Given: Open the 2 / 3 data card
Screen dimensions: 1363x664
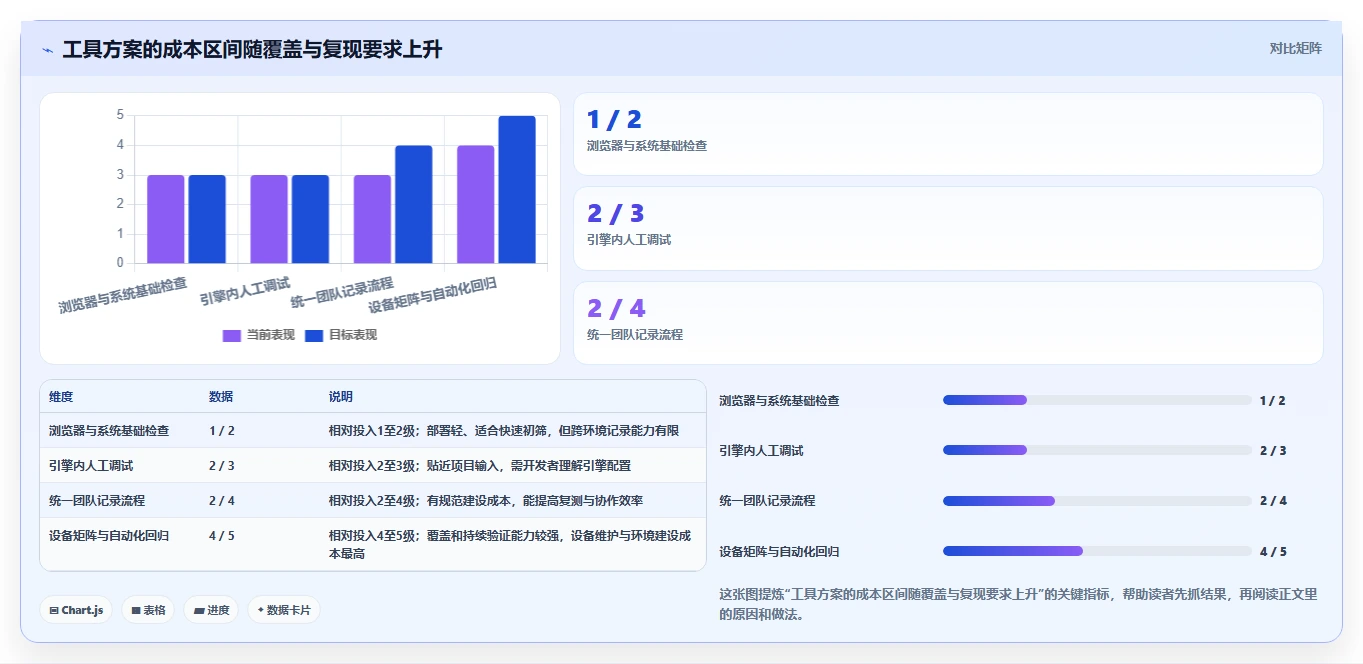Looking at the screenshot, I should [948, 228].
